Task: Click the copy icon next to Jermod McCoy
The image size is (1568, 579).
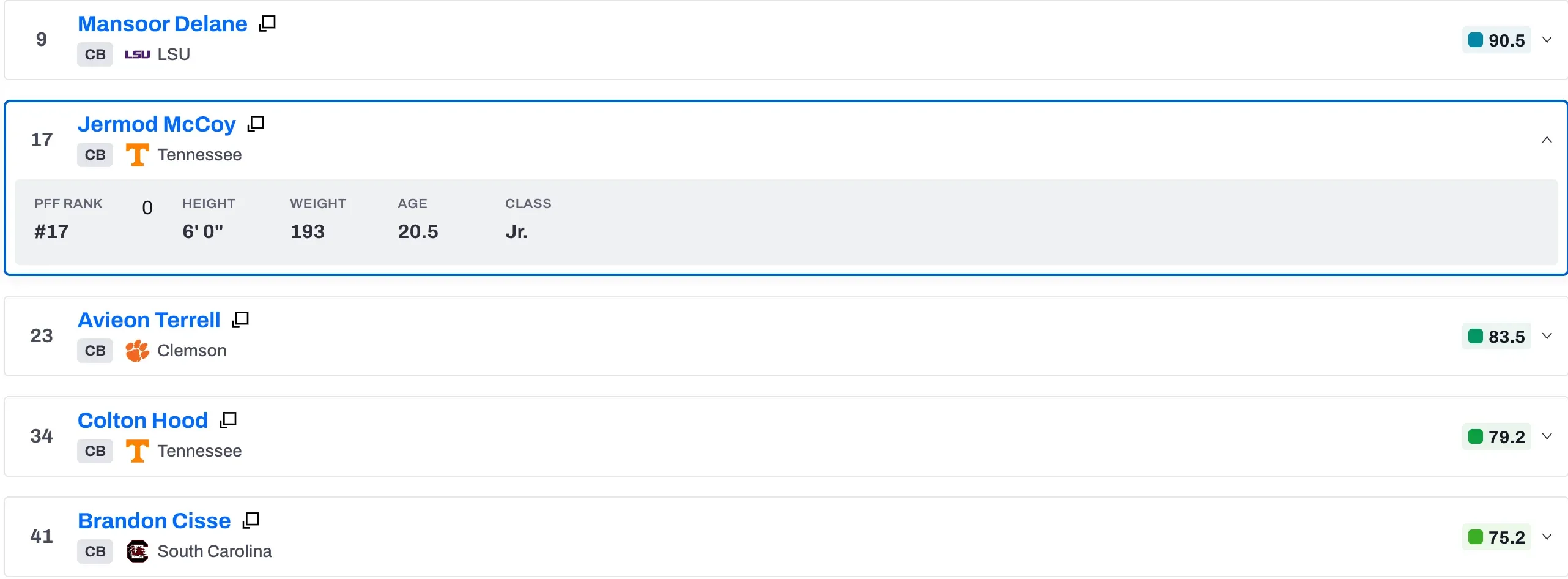Action: [256, 124]
